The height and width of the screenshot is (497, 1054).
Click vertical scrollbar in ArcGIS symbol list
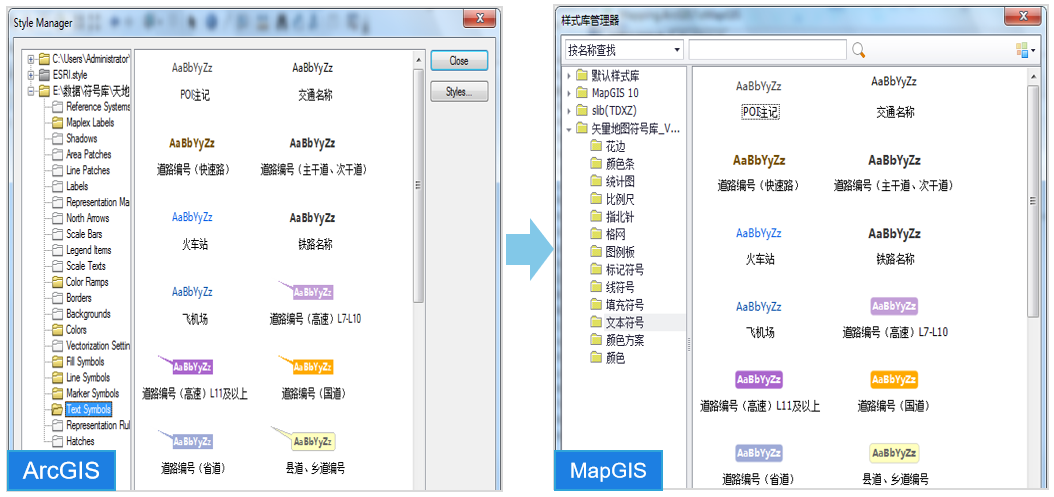(418, 186)
